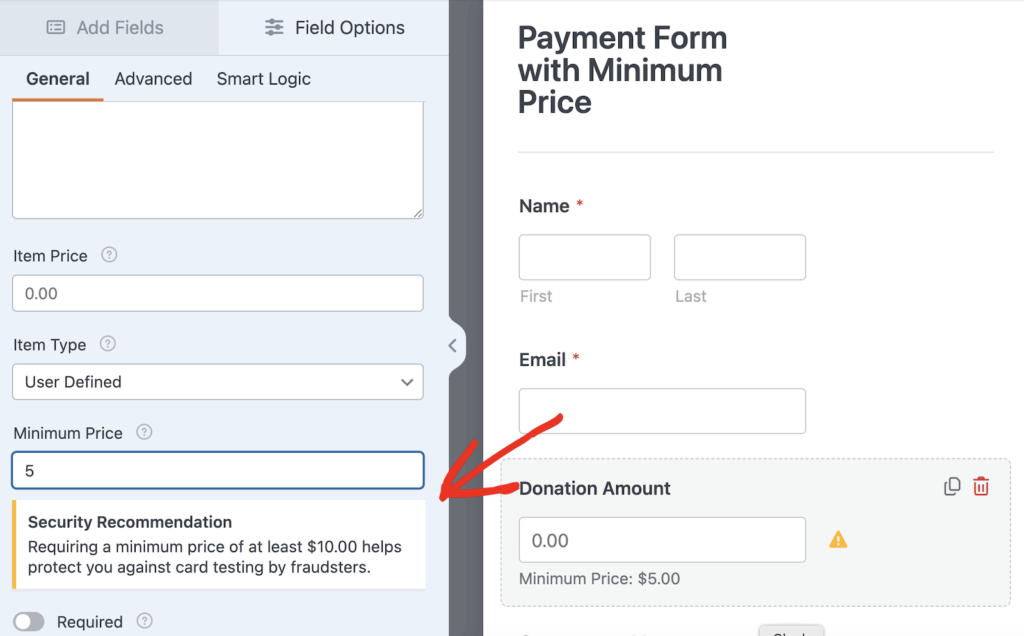Open the Item Type dropdown

click(217, 382)
